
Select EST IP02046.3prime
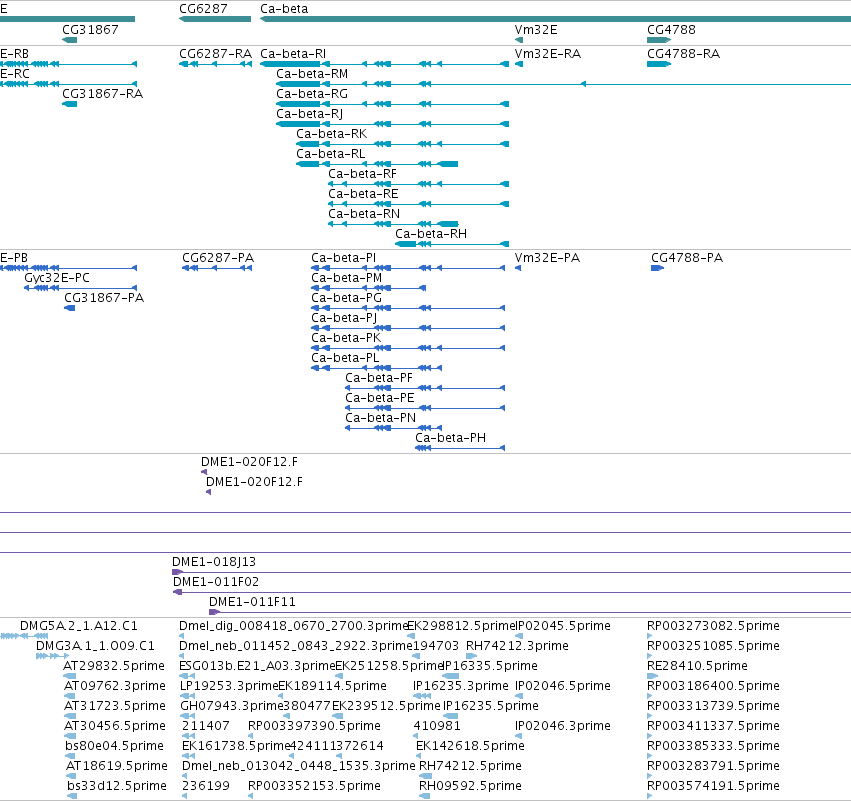(x=563, y=726)
